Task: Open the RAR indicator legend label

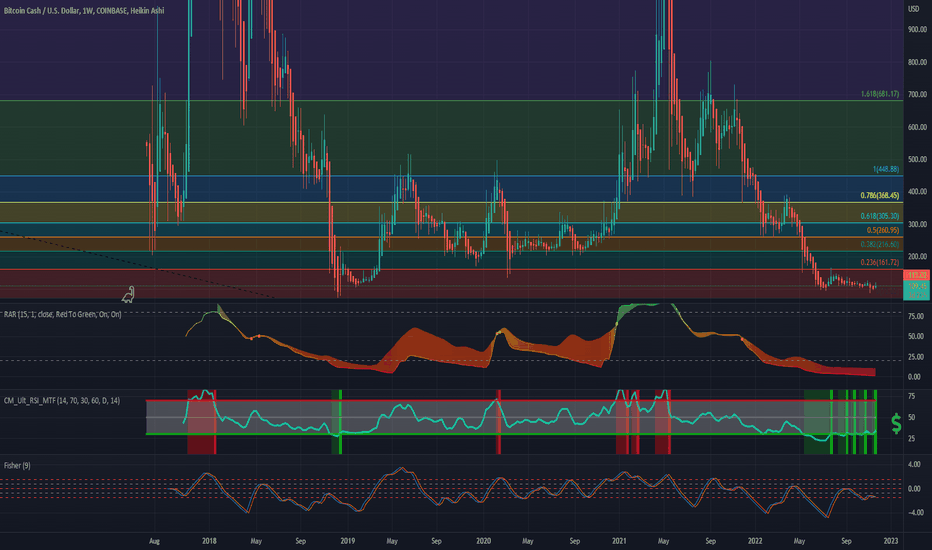Action: point(62,314)
